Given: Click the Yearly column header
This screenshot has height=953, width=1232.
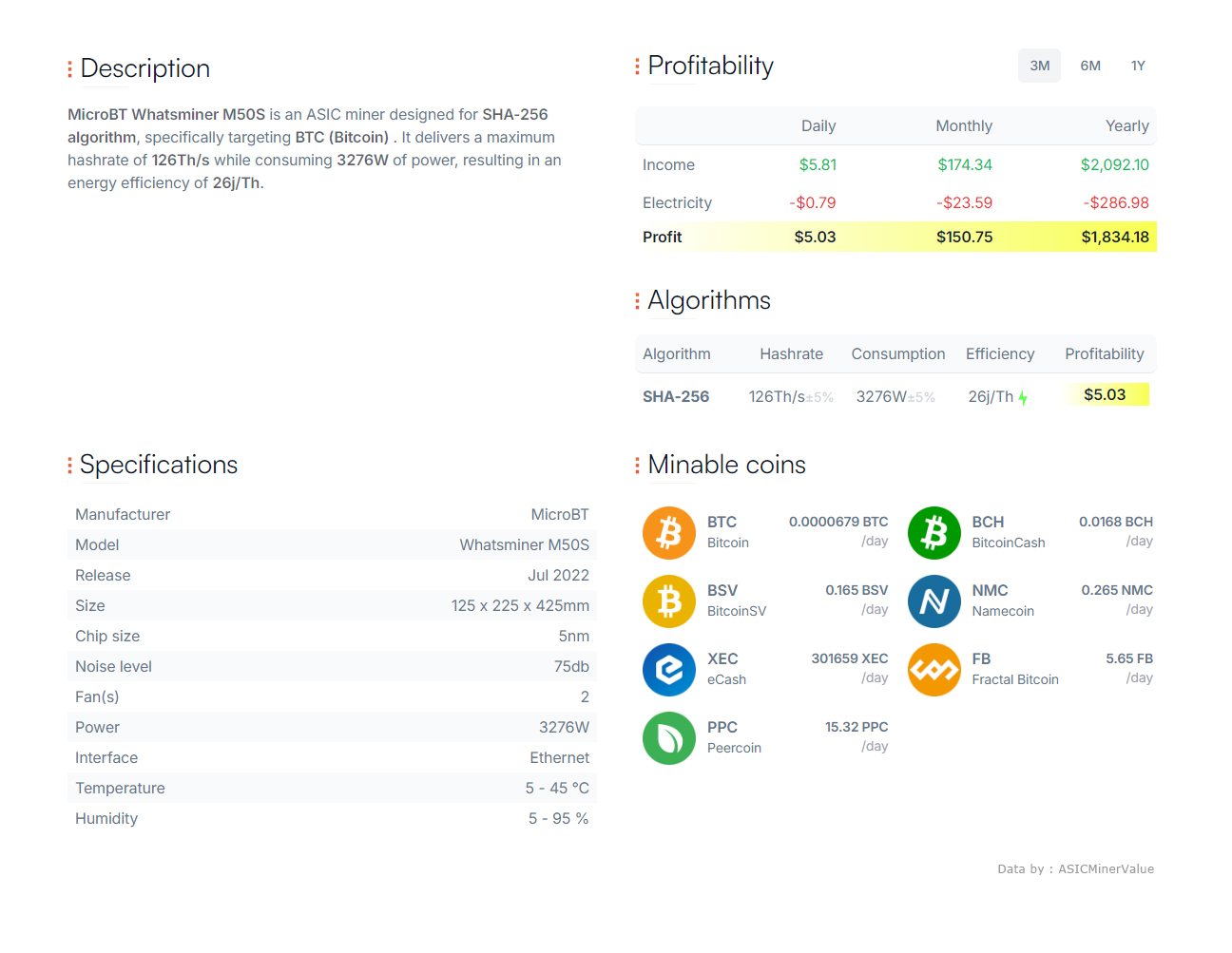Looking at the screenshot, I should pos(1127,125).
